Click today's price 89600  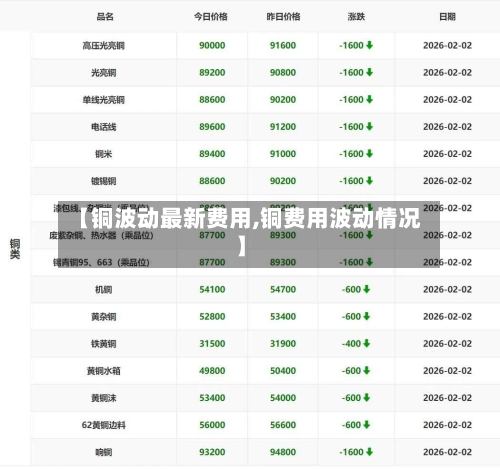click(212, 127)
